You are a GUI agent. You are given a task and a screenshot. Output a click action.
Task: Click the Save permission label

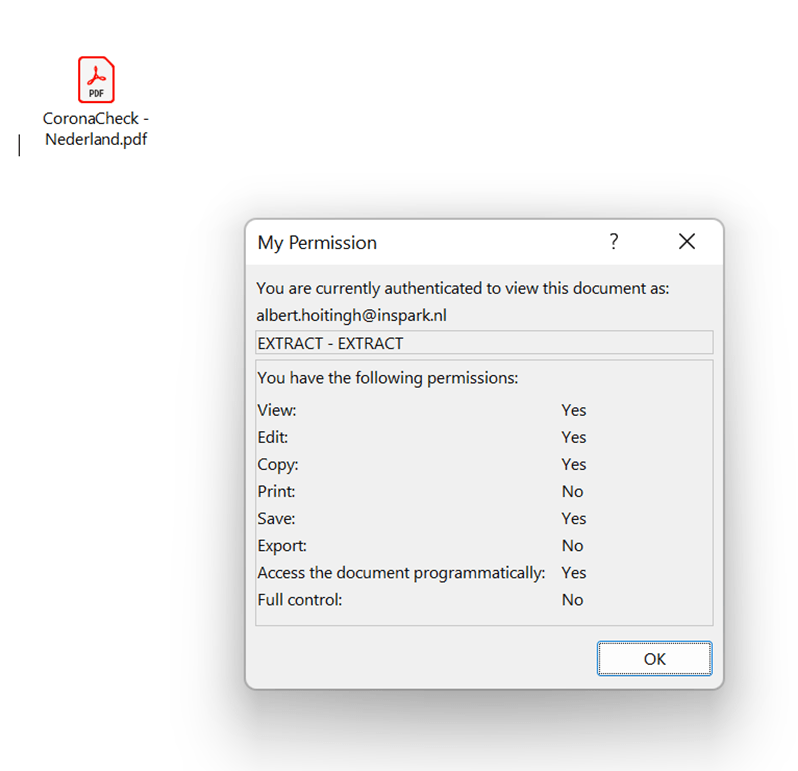pyautogui.click(x=276, y=518)
